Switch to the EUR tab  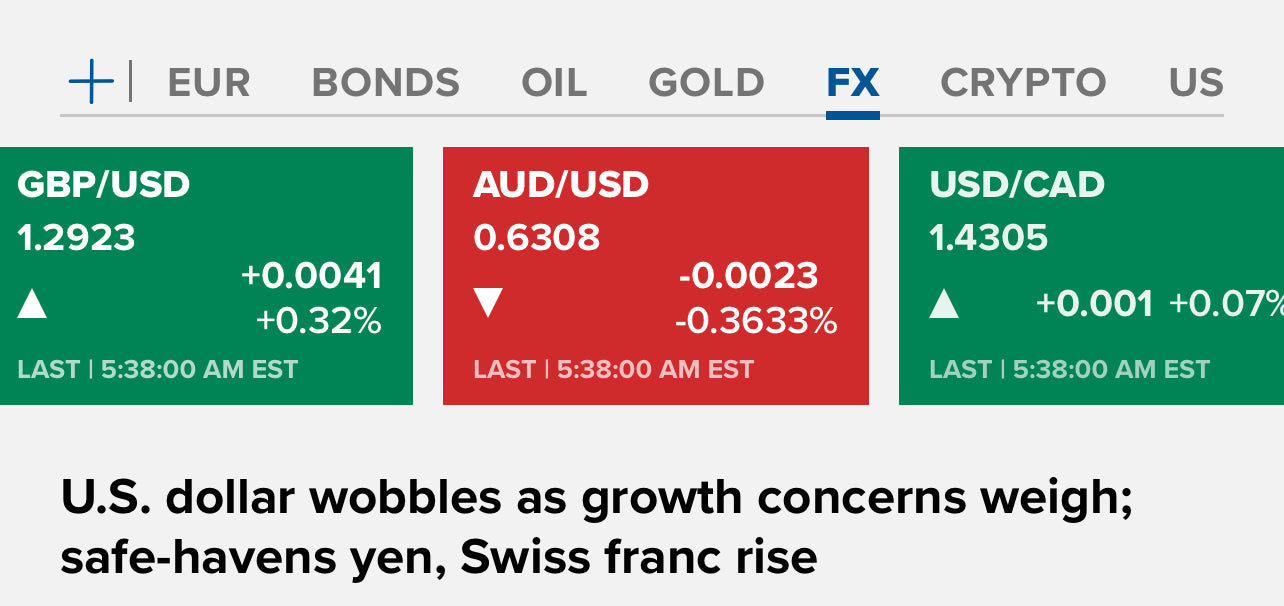click(209, 83)
